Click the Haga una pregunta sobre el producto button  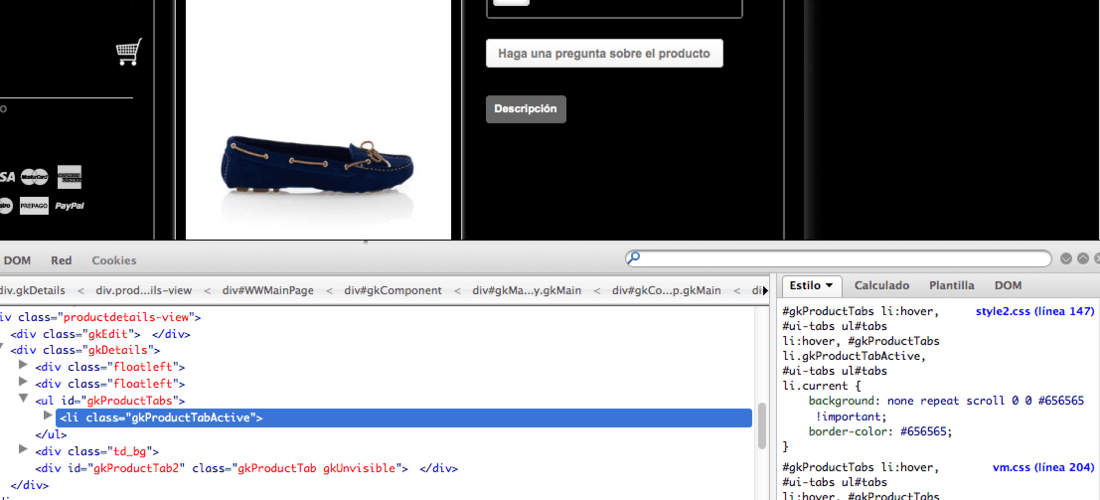[x=604, y=53]
